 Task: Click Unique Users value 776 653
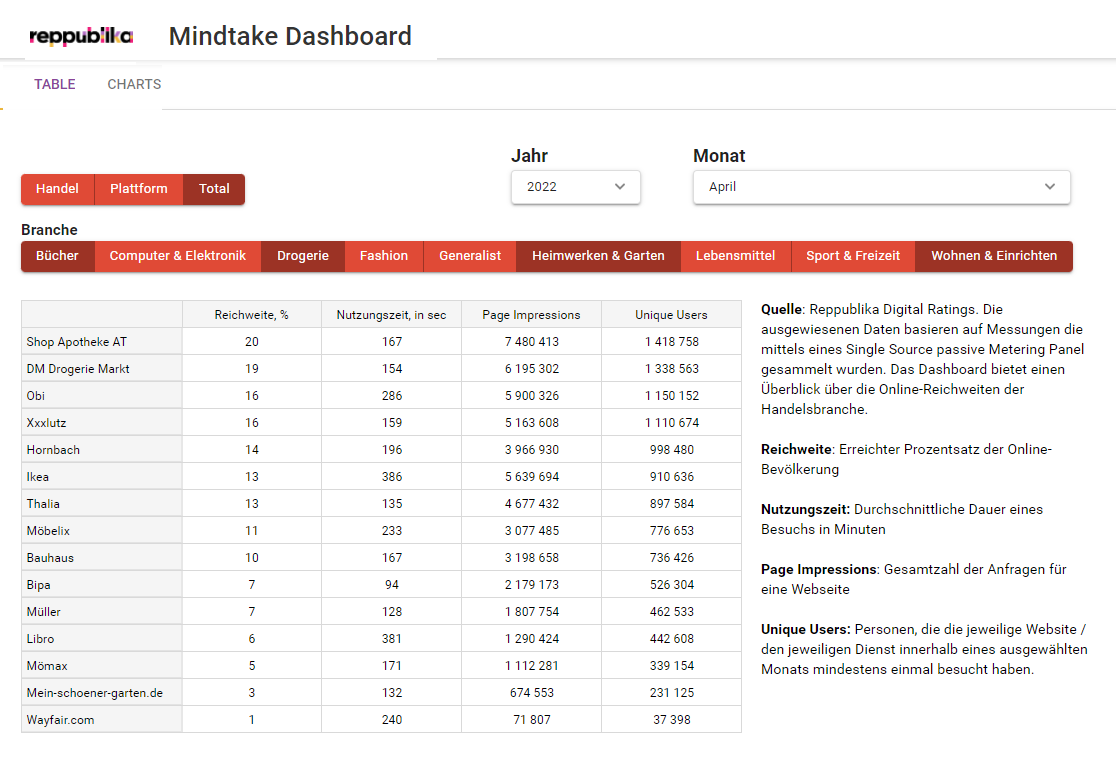(x=672, y=531)
